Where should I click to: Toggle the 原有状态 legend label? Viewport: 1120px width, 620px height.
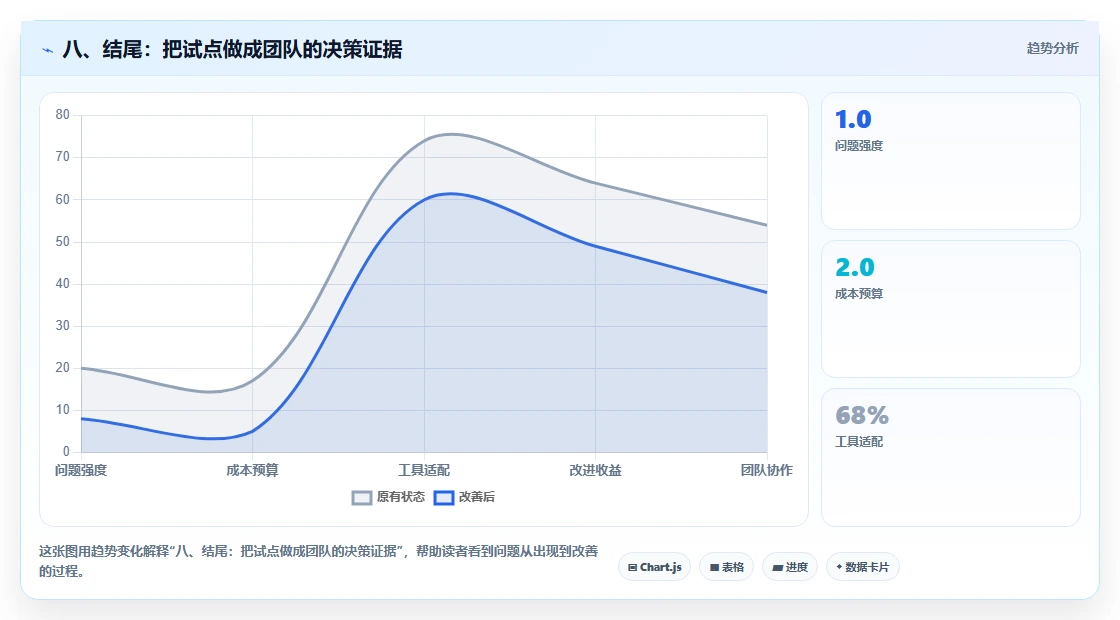(401, 497)
